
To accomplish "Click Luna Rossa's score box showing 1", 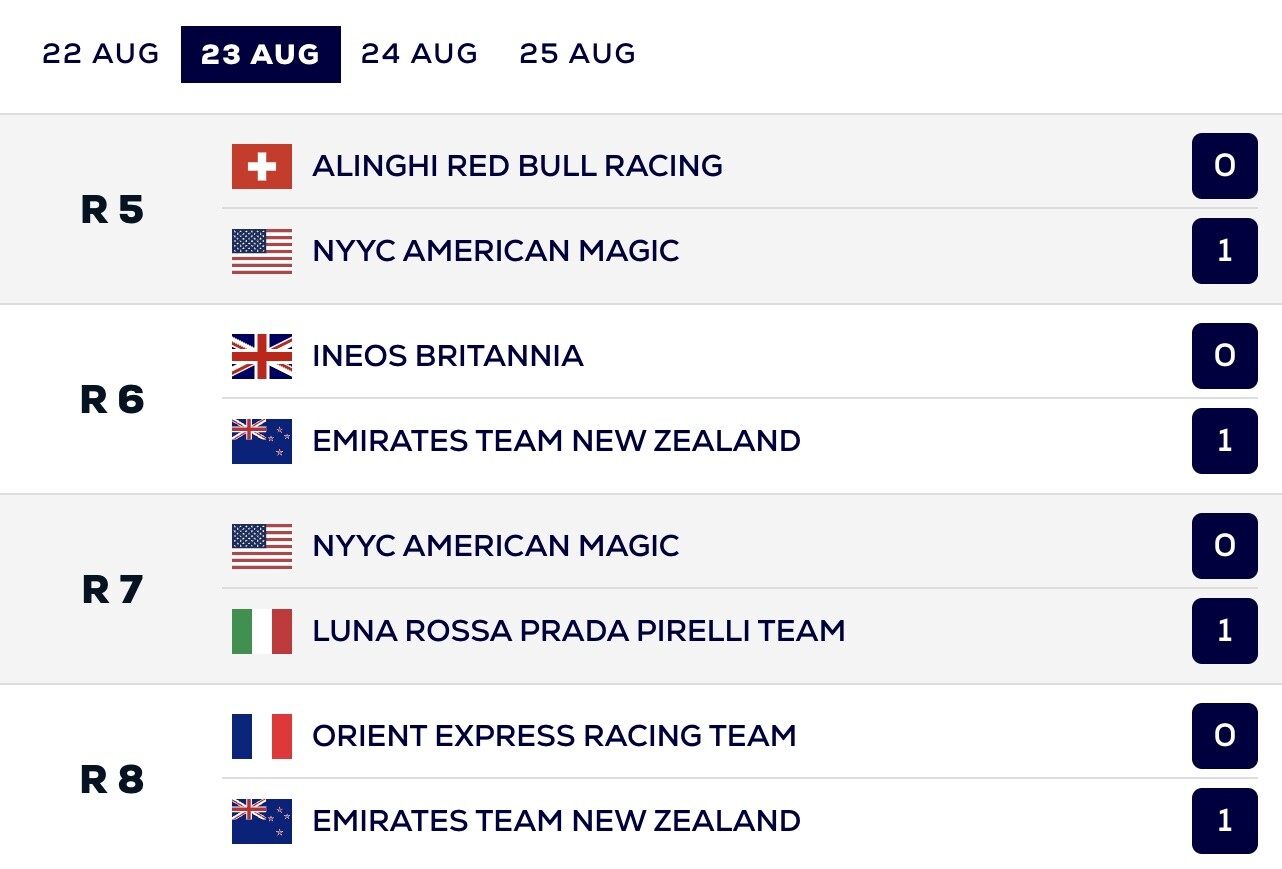I will (1224, 631).
